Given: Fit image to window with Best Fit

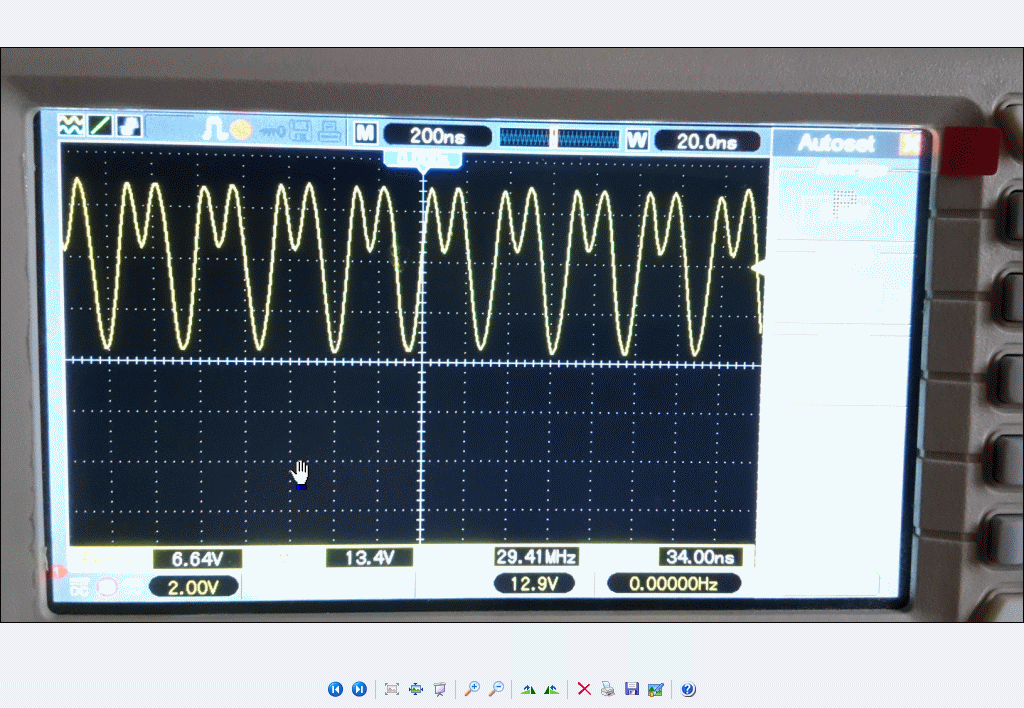Looking at the screenshot, I should (x=392, y=689).
